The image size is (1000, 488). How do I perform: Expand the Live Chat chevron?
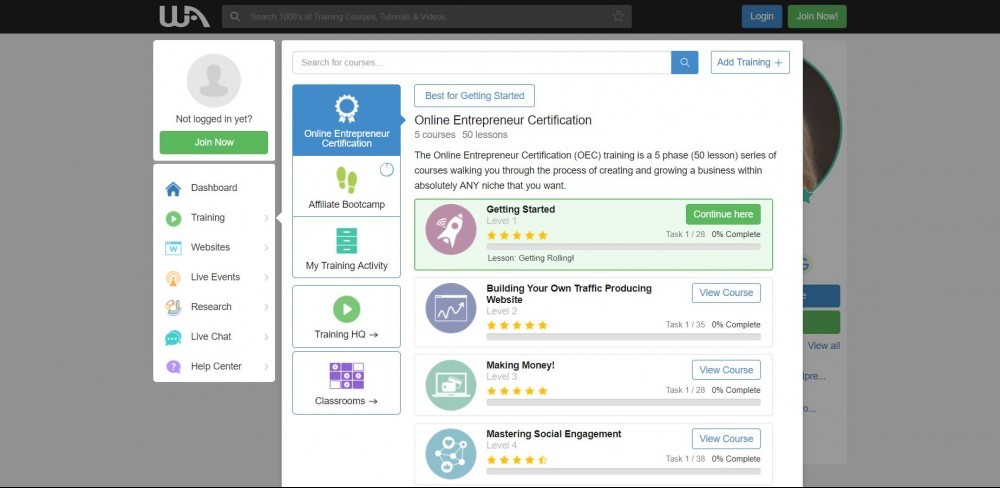coord(266,337)
